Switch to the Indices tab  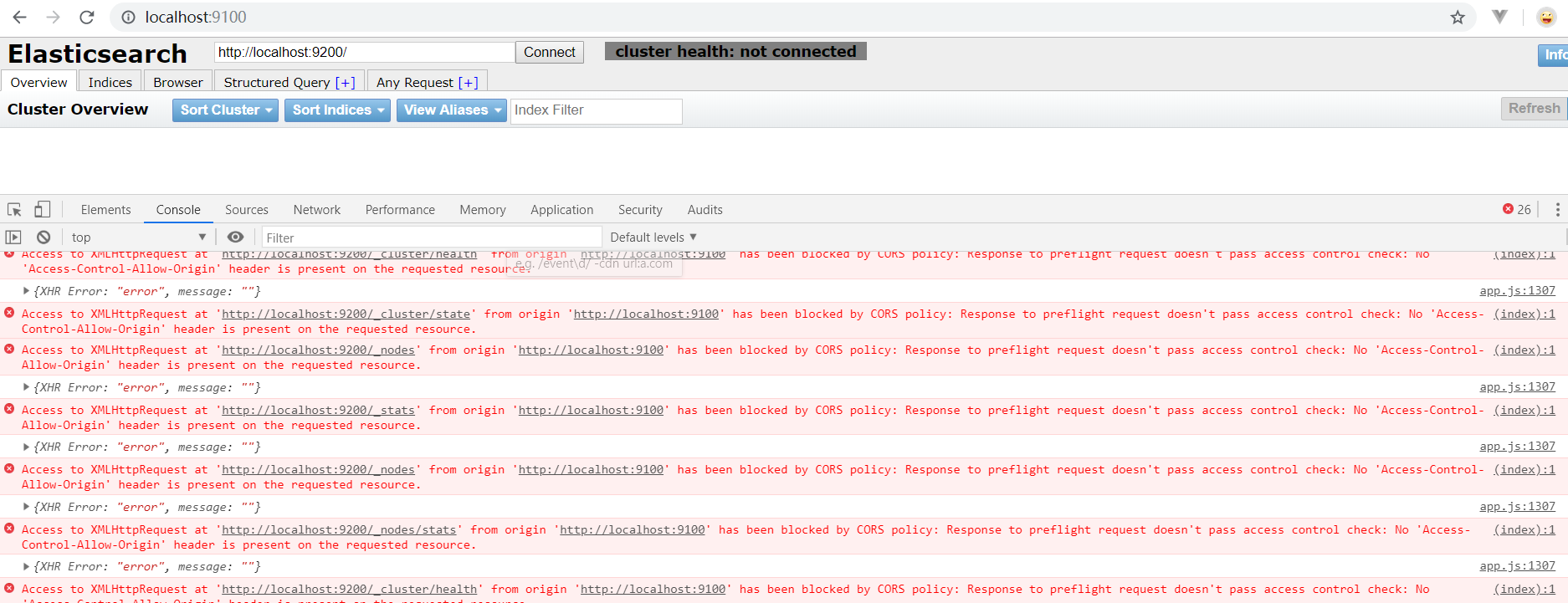110,82
